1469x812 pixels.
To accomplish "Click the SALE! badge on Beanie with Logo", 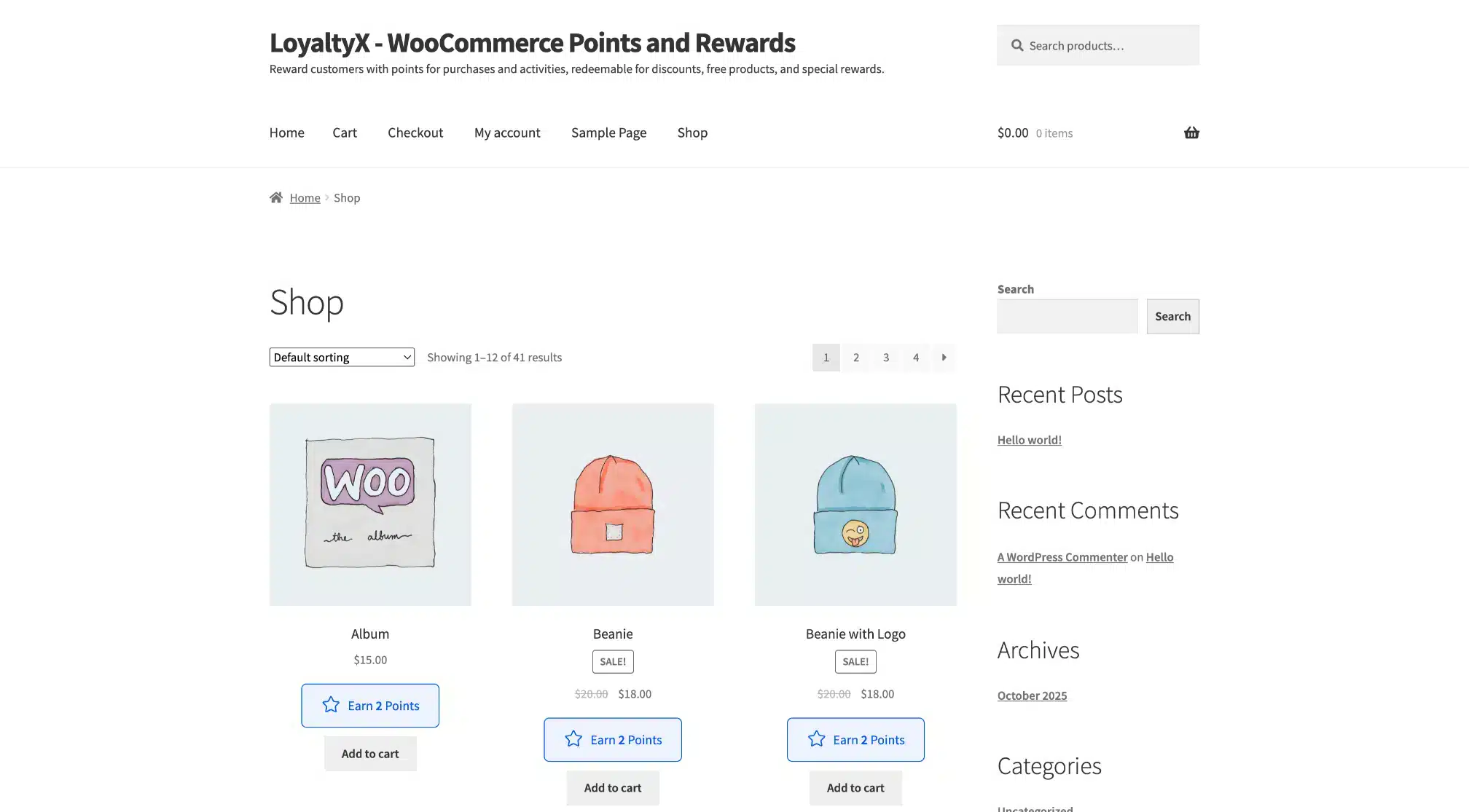I will (x=855, y=661).
